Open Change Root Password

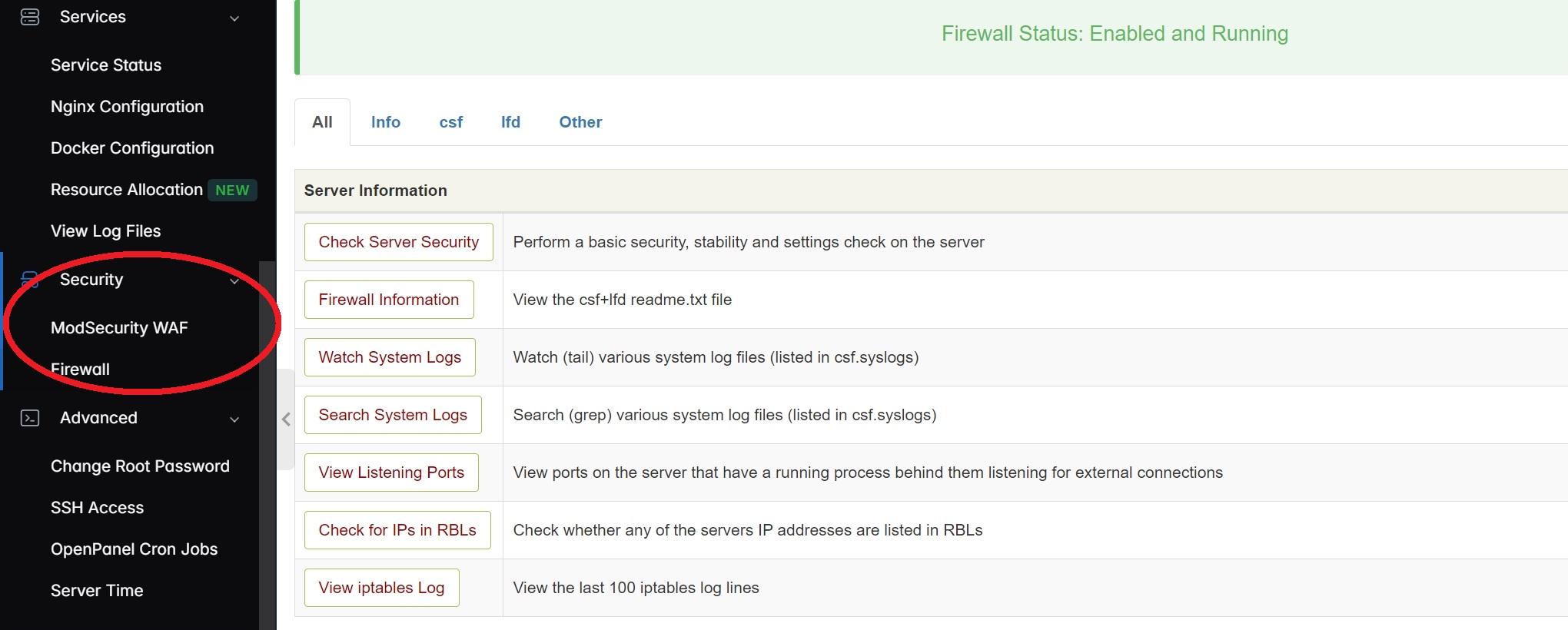click(x=140, y=466)
